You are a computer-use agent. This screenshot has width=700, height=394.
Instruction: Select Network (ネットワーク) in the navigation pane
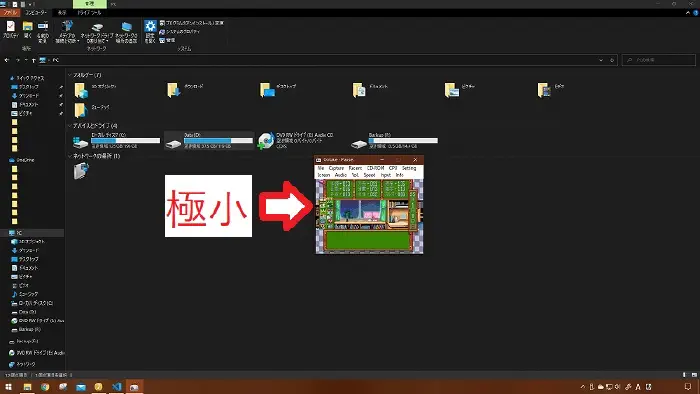point(22,364)
